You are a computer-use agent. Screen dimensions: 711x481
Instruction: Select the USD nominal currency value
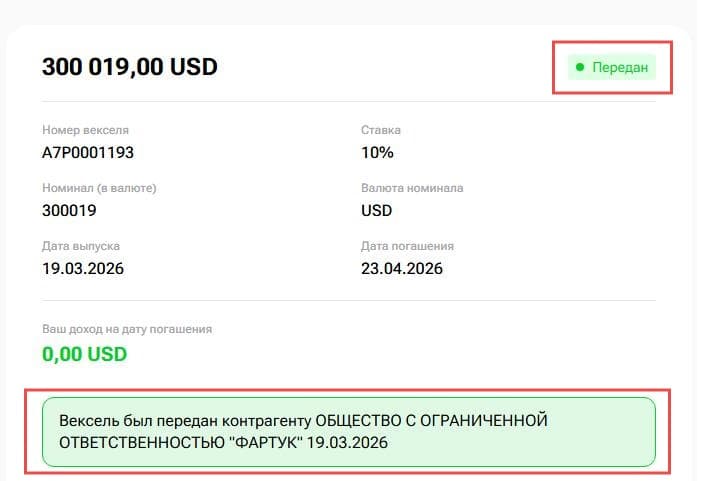376,211
